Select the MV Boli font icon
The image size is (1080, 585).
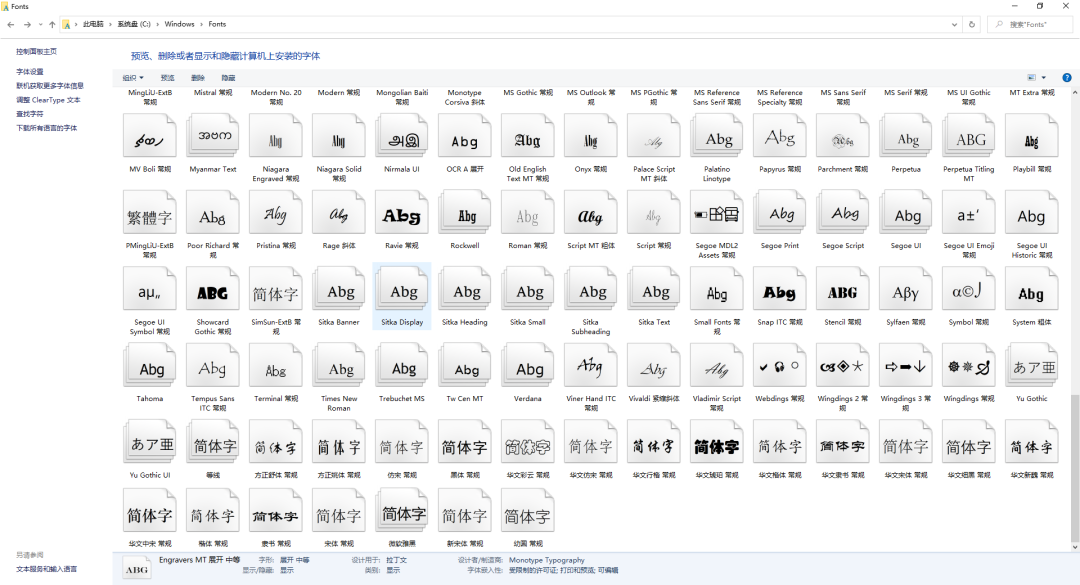tap(149, 137)
